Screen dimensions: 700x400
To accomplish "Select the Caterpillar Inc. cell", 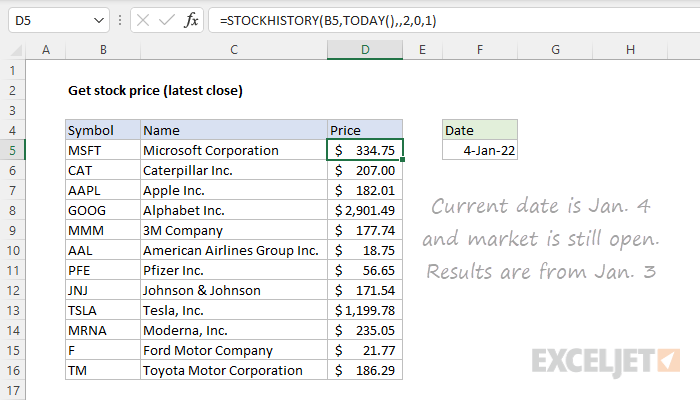I will tap(234, 170).
